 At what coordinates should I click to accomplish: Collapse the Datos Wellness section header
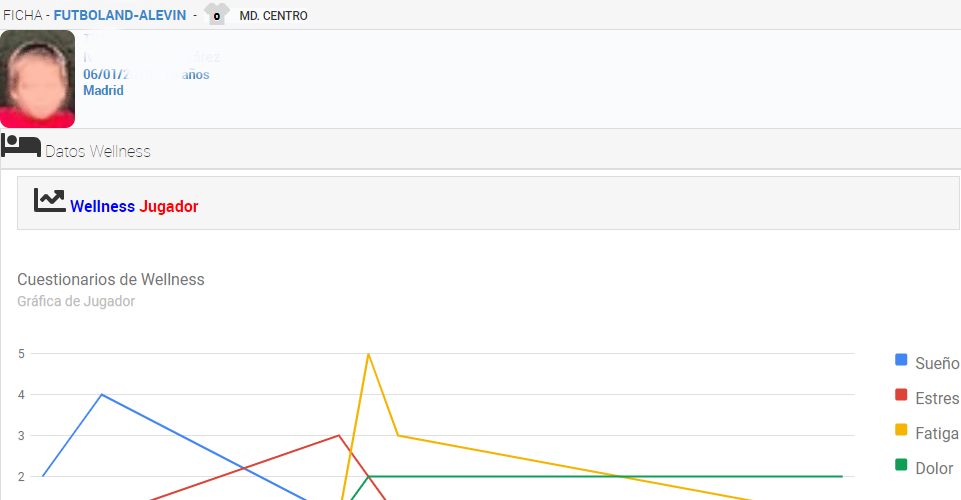click(x=98, y=151)
